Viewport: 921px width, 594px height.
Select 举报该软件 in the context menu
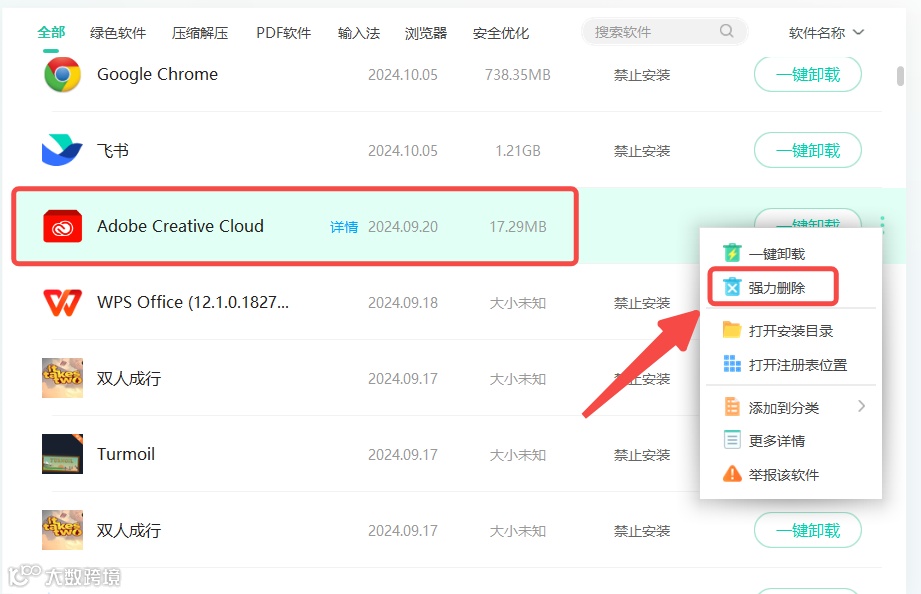point(784,475)
